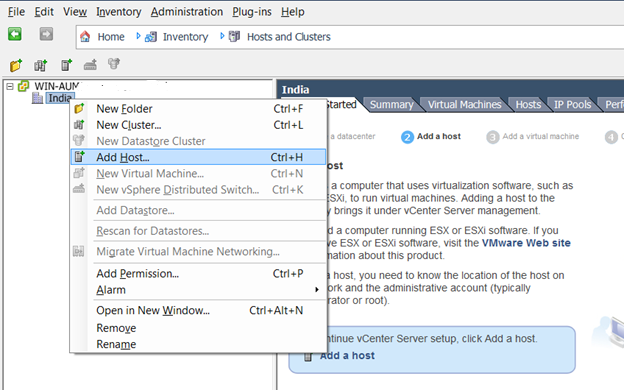624x390 pixels.
Task: Click the New Folder icon in the context menu
Action: click(x=79, y=108)
